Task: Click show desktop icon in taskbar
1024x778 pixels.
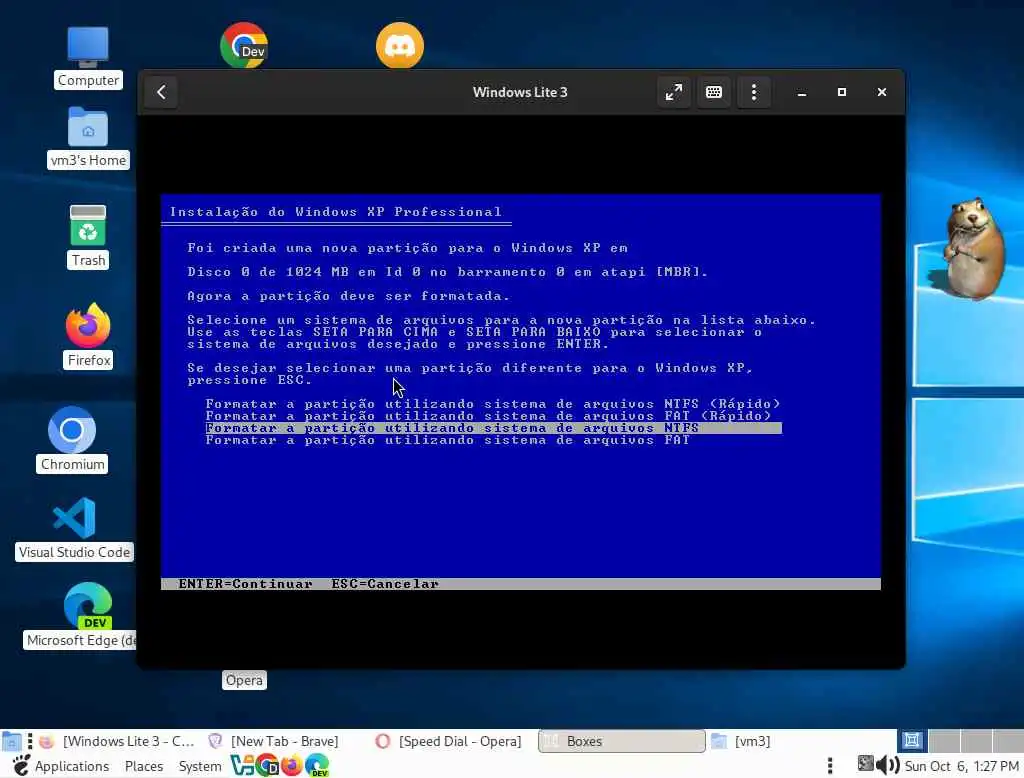Action: click(x=11, y=741)
